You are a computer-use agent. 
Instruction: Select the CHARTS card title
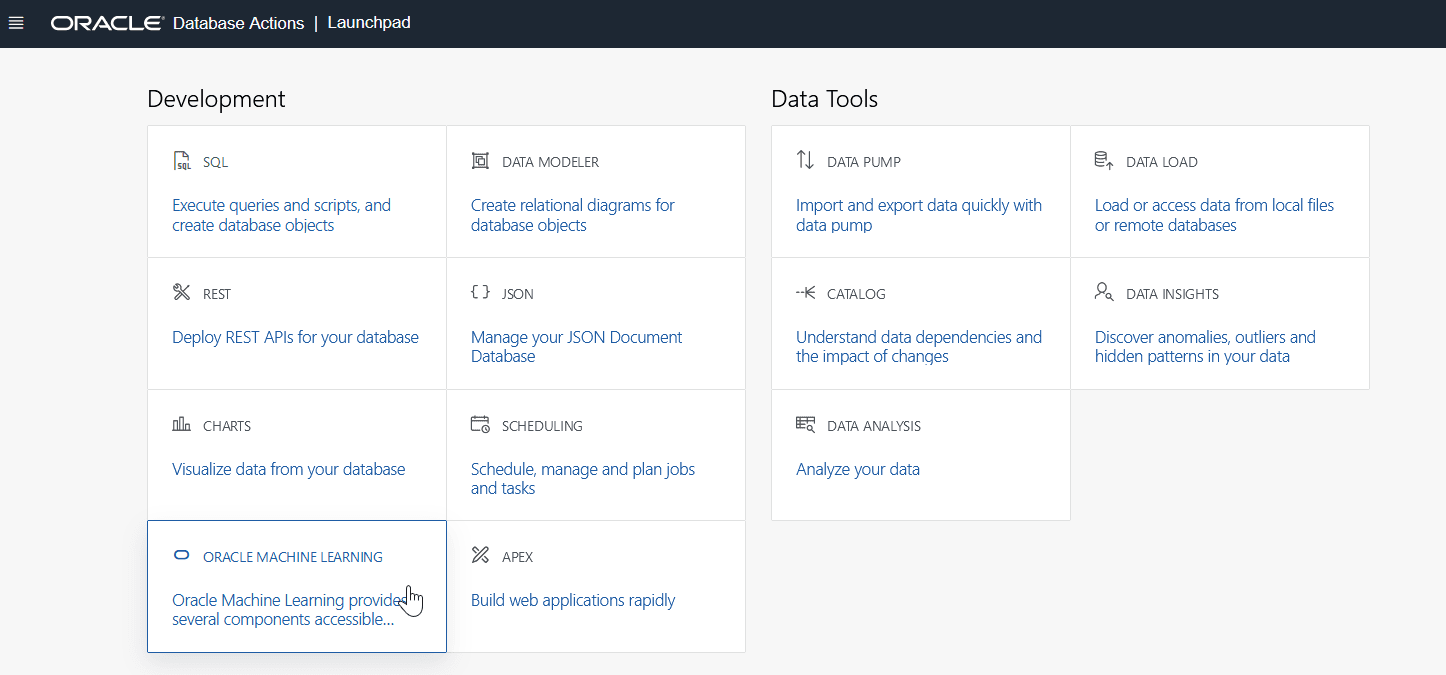click(227, 426)
